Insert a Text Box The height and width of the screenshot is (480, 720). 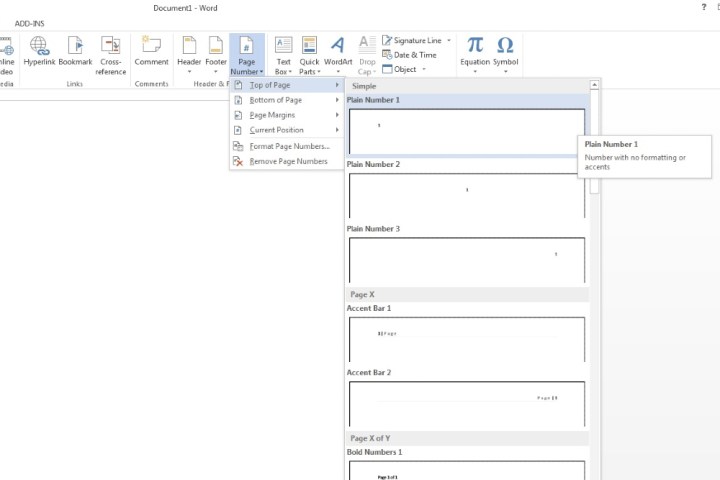(283, 56)
